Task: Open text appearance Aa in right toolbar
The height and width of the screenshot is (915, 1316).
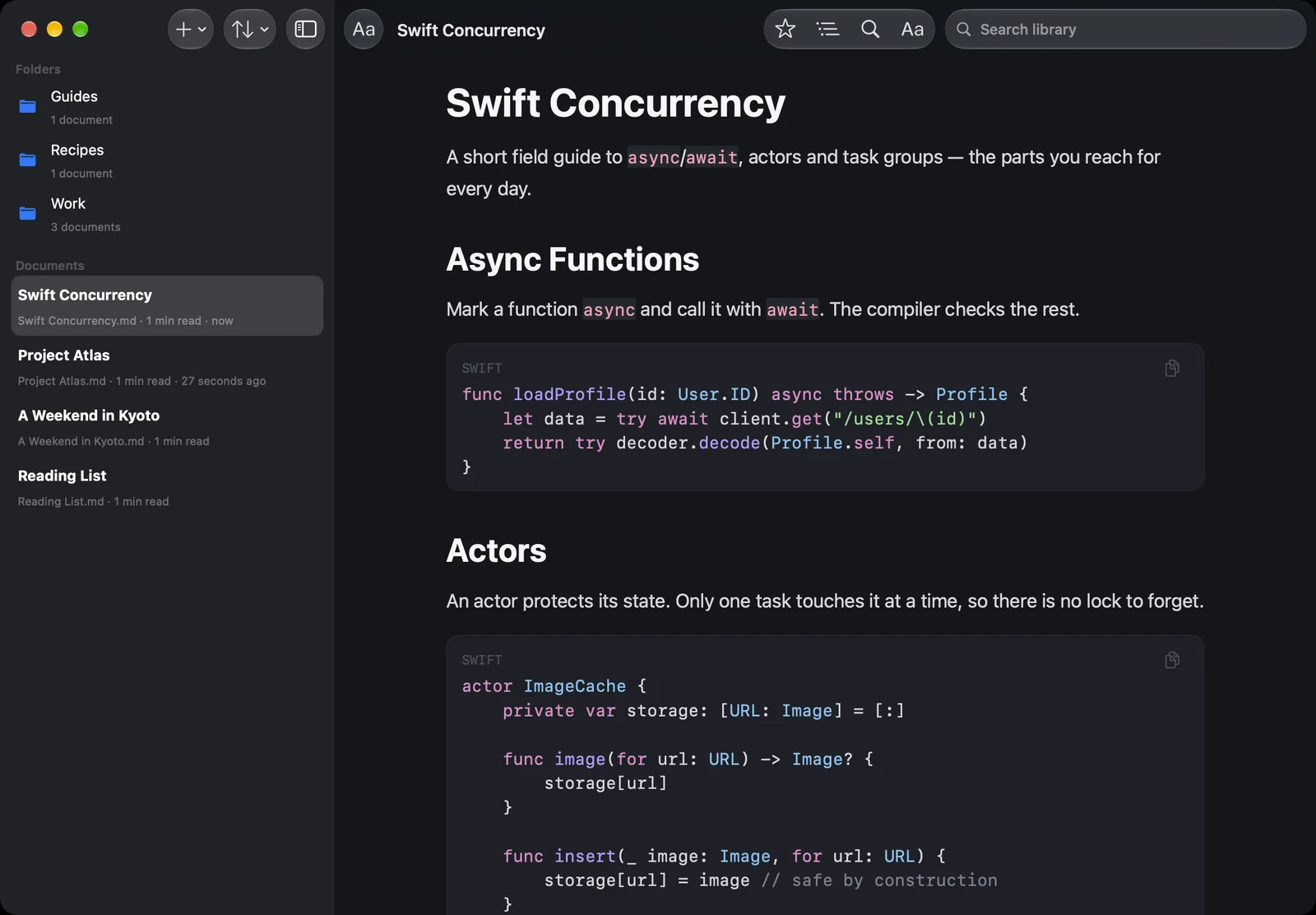Action: pyautogui.click(x=912, y=30)
